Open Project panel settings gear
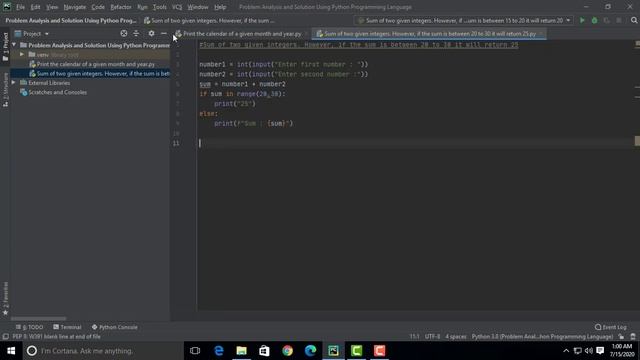Screen dimensions: 640x360 (x=151, y=33)
